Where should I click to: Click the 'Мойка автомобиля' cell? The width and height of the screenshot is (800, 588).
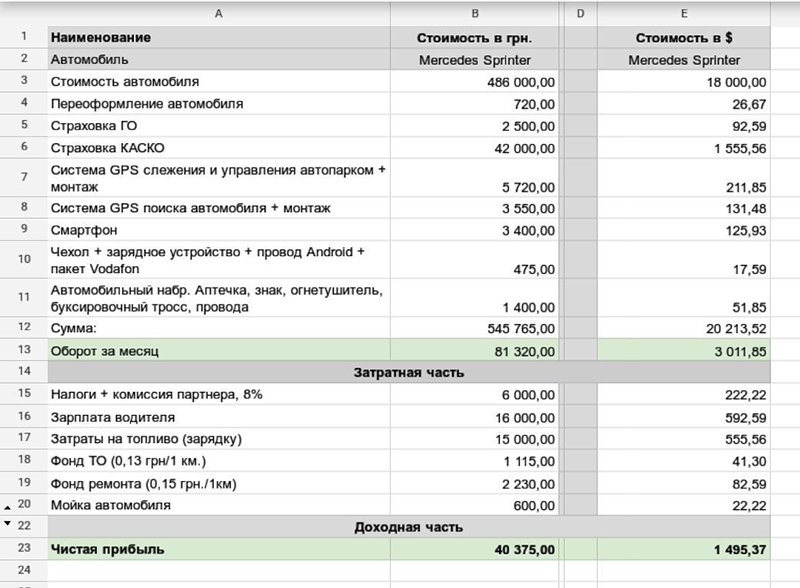[219, 505]
